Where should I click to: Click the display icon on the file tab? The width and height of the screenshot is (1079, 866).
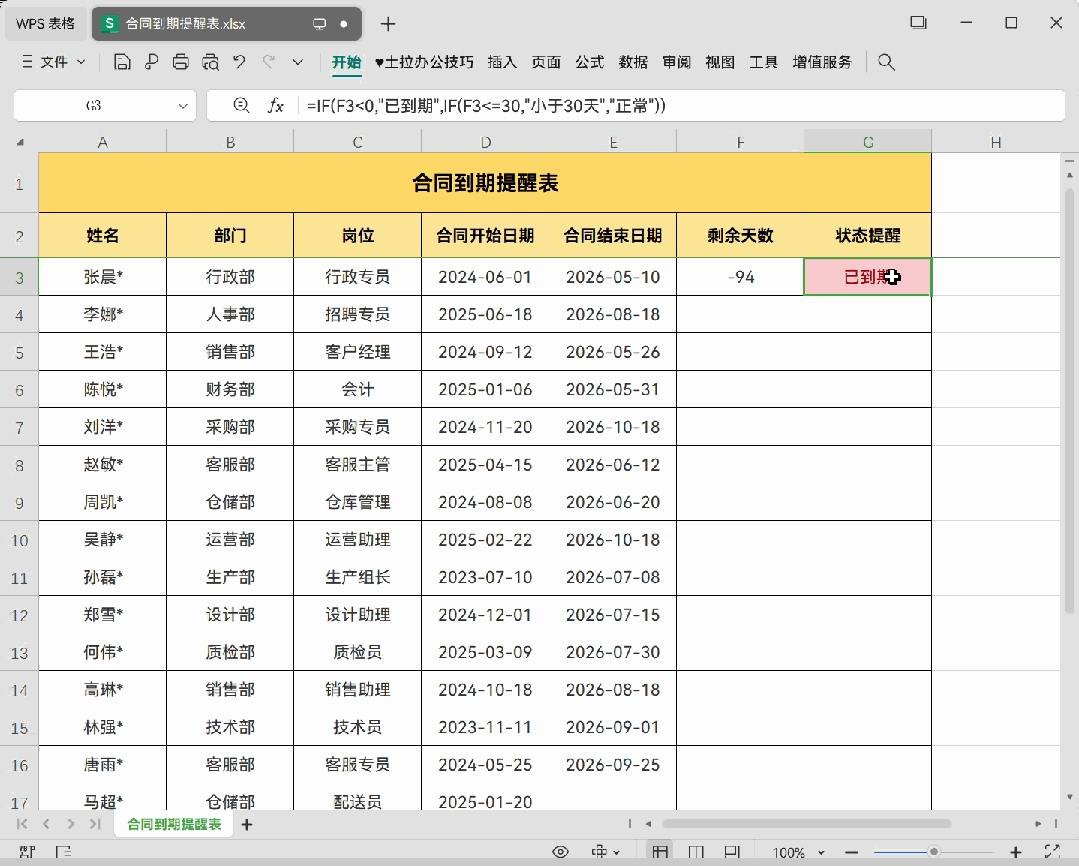[x=319, y=24]
